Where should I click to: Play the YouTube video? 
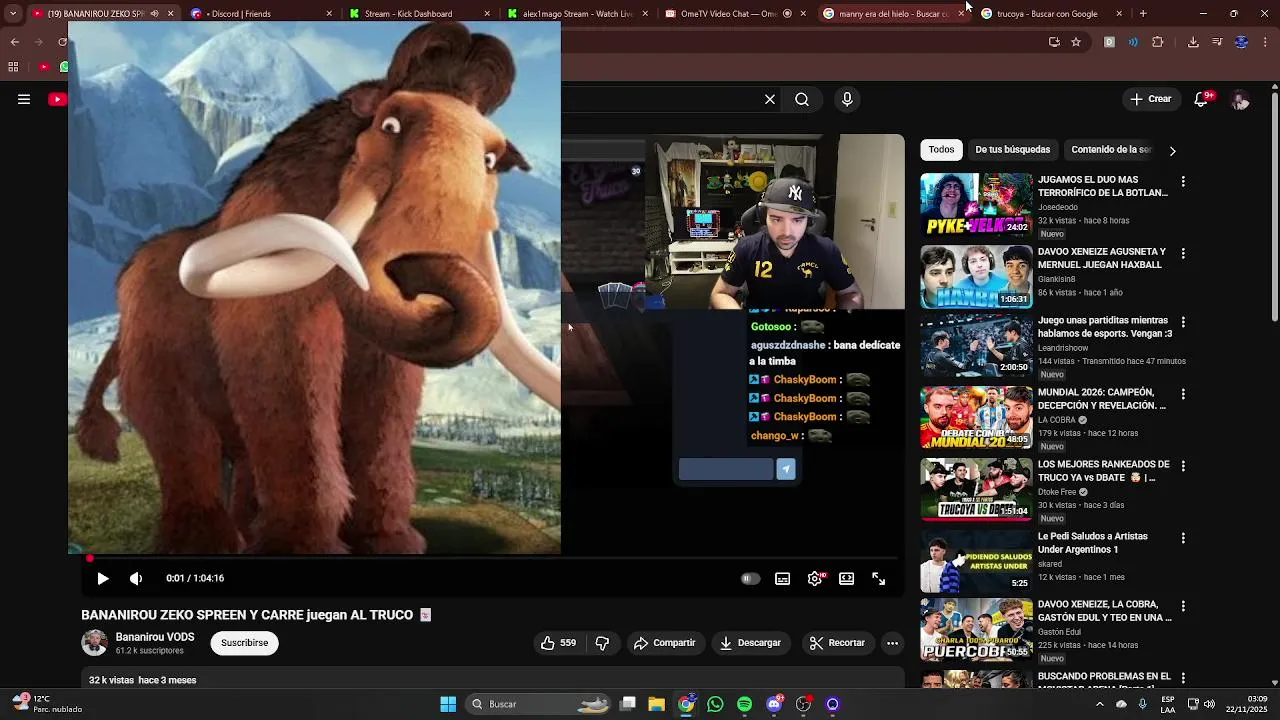(x=102, y=578)
